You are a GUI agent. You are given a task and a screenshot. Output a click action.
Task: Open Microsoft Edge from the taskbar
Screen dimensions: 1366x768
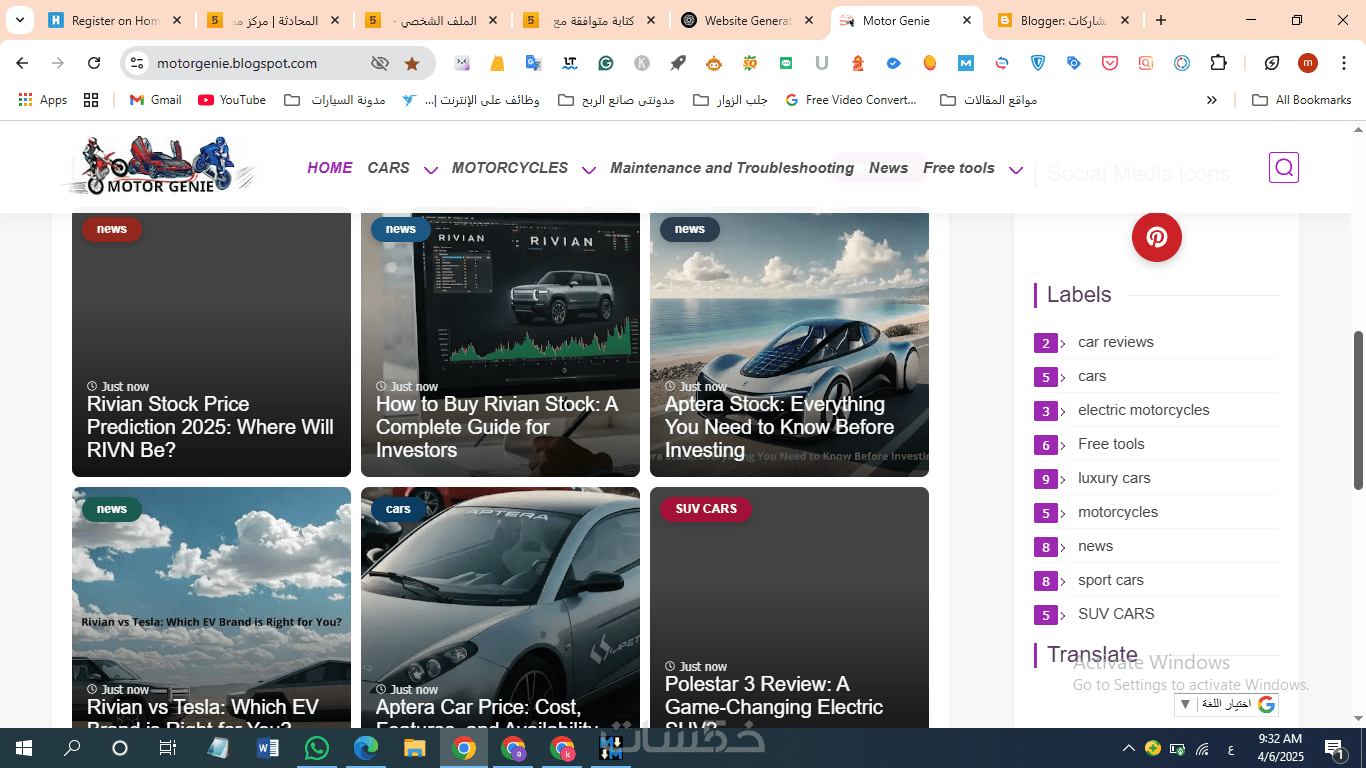[x=366, y=748]
